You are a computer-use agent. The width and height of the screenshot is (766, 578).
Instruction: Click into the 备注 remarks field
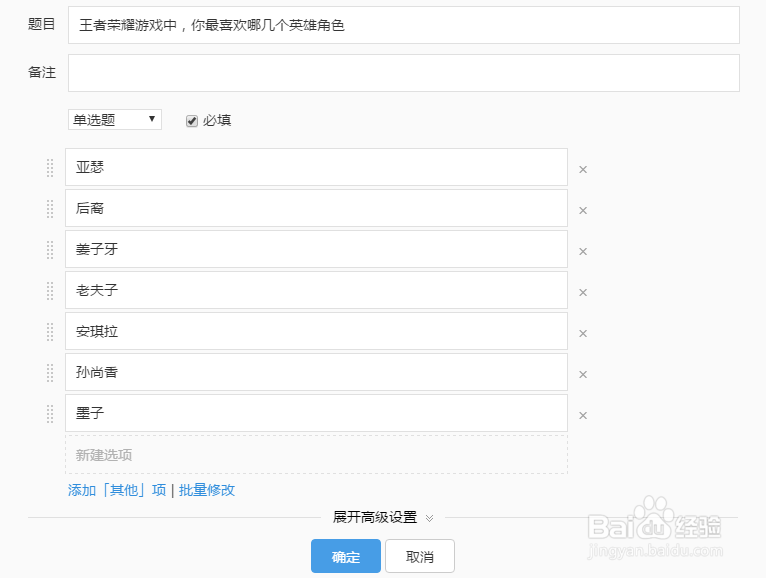404,73
